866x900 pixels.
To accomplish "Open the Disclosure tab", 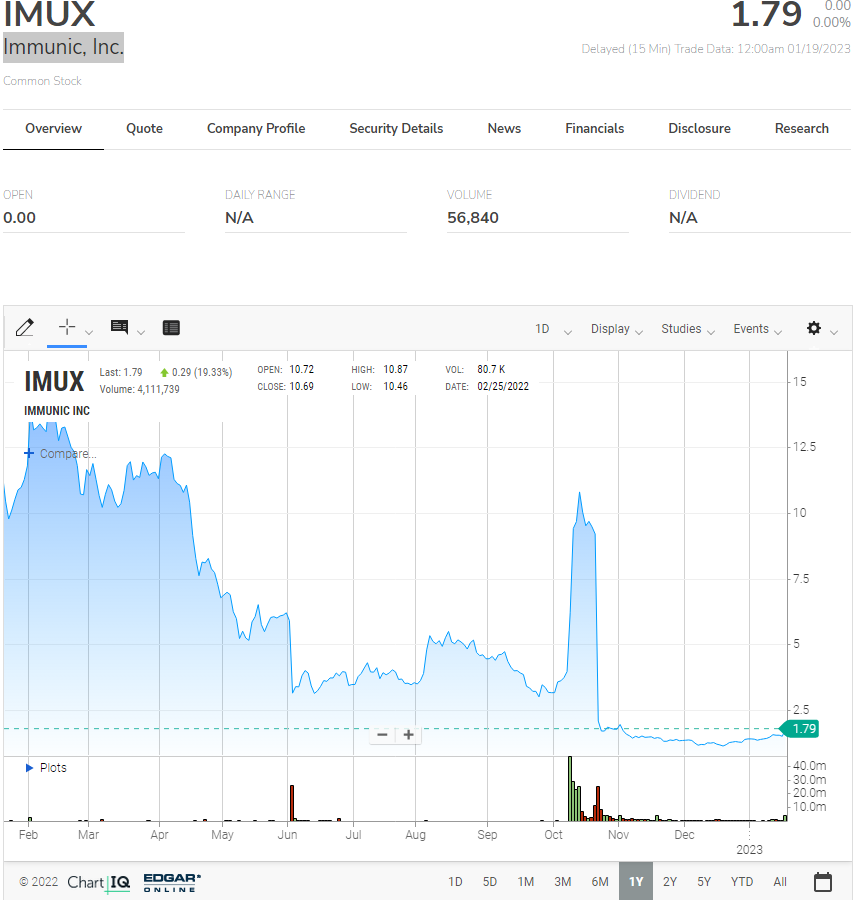I will point(699,129).
